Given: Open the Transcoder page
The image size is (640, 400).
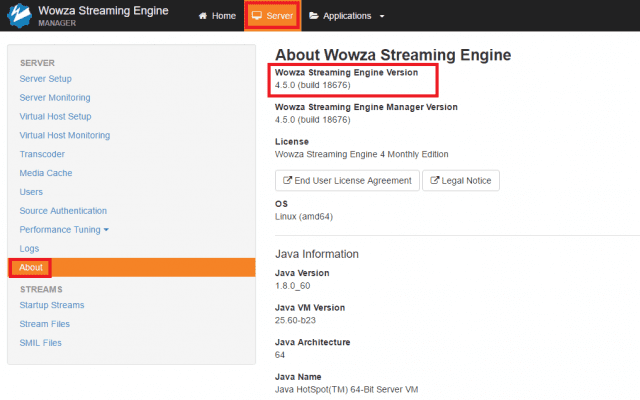Looking at the screenshot, I should [42, 154].
